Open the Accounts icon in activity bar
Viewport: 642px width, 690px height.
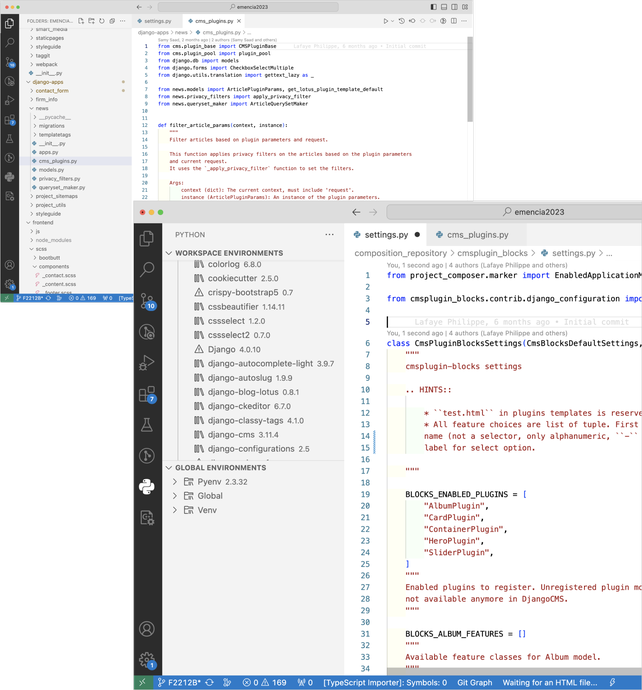[147, 629]
